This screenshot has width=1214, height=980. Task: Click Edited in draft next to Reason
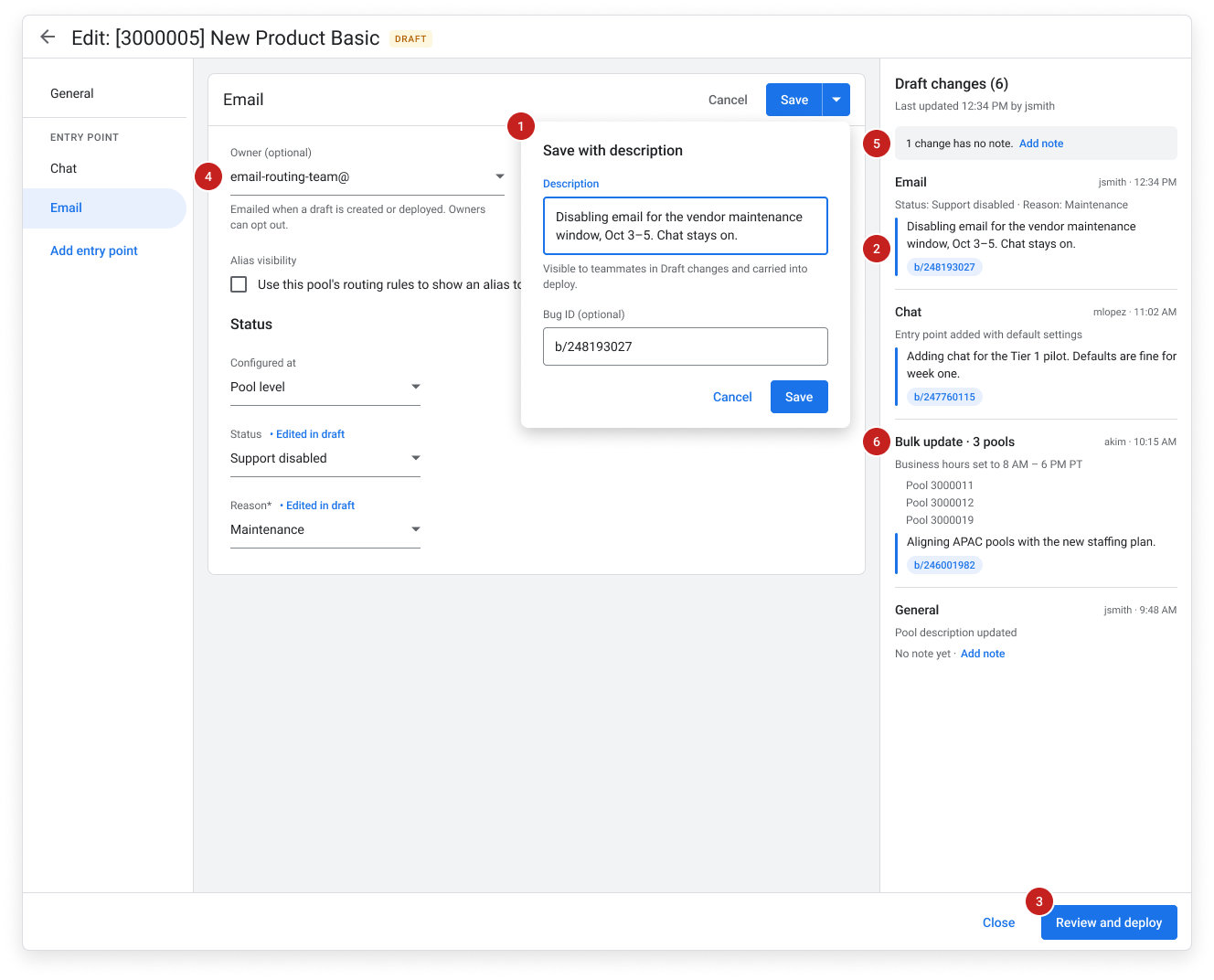[x=320, y=506]
